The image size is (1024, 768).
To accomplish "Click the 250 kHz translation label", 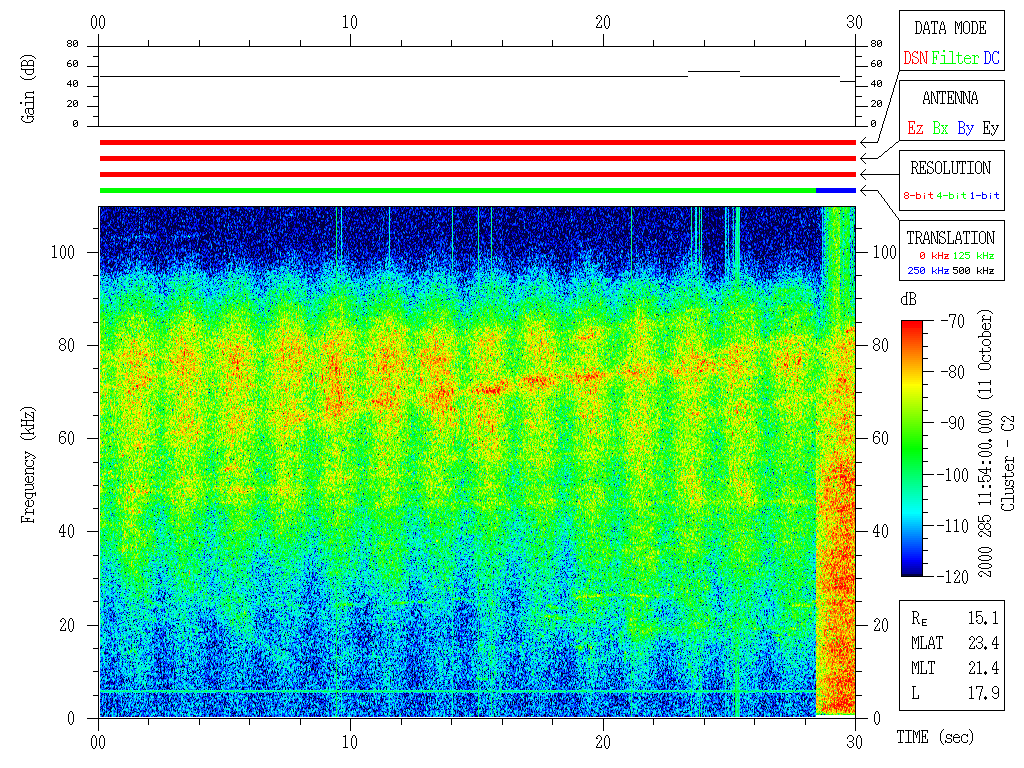I will click(x=925, y=270).
